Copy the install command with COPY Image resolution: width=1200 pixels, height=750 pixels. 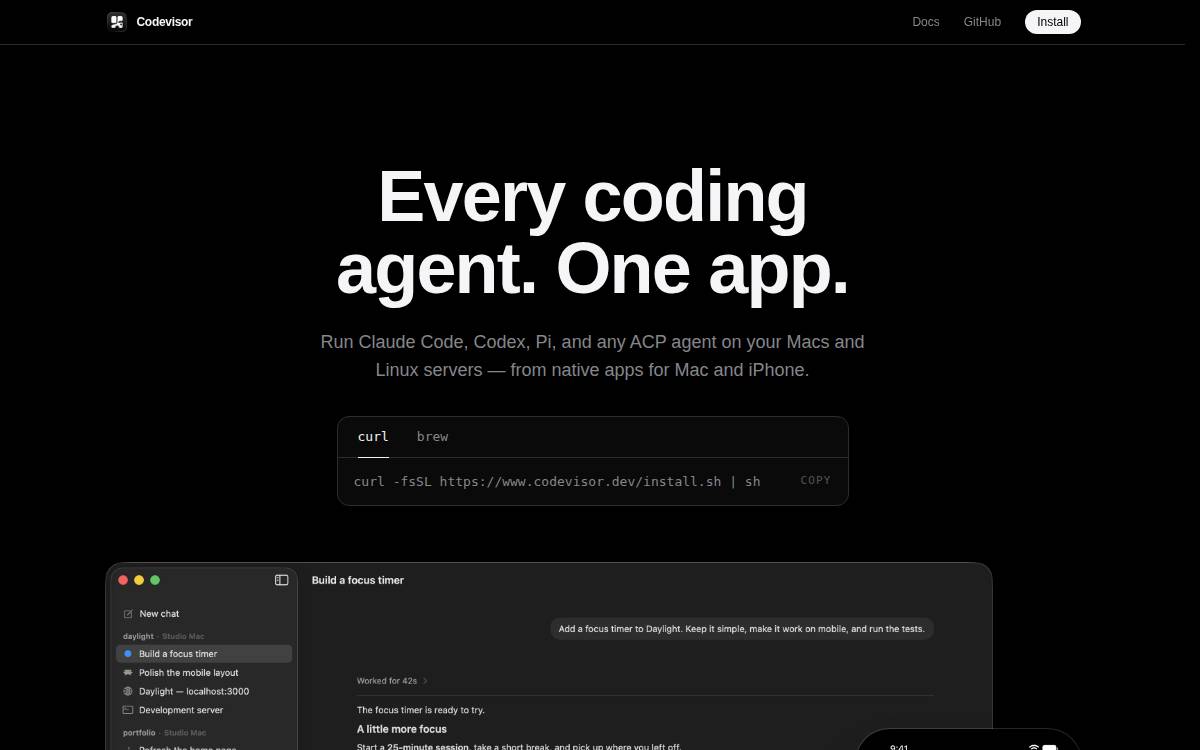(x=816, y=481)
